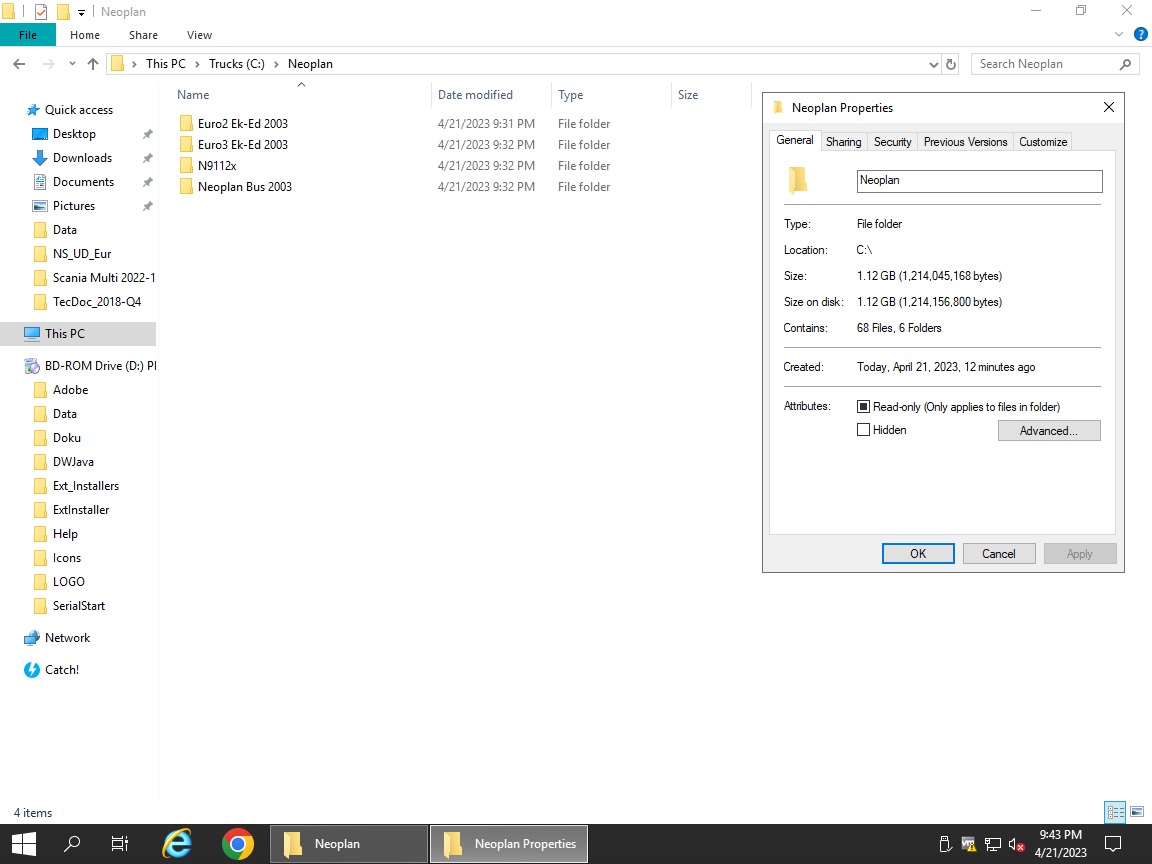
Task: Click the network tray icon
Action: tap(993, 845)
